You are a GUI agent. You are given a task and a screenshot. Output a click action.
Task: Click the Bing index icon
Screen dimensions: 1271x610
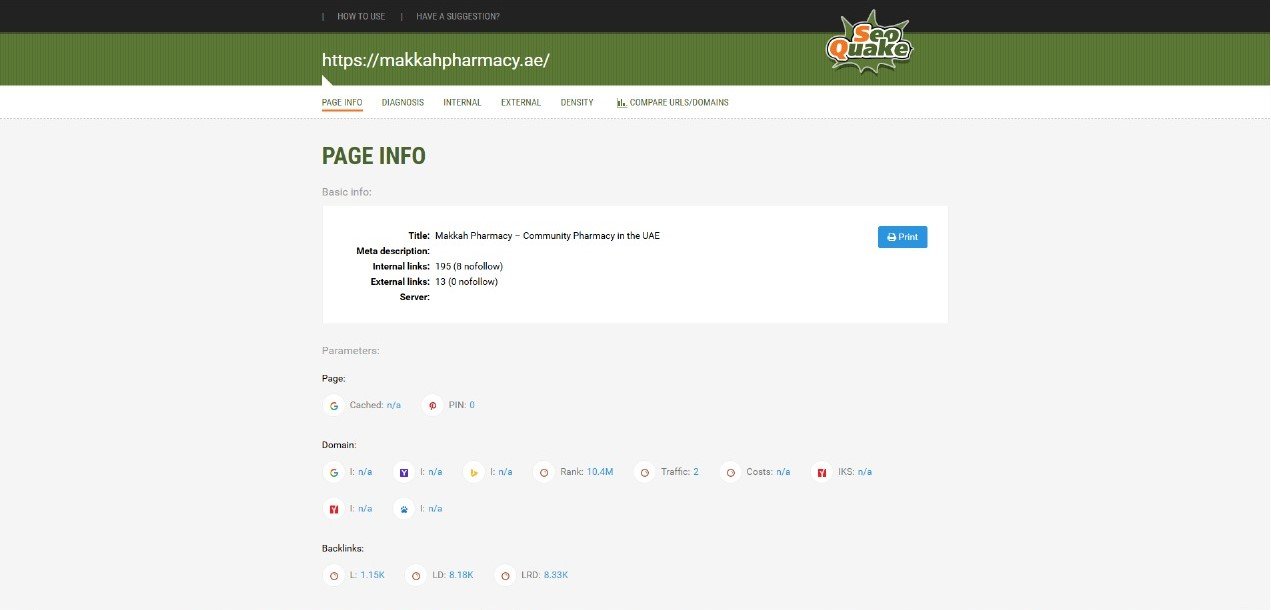pos(474,472)
